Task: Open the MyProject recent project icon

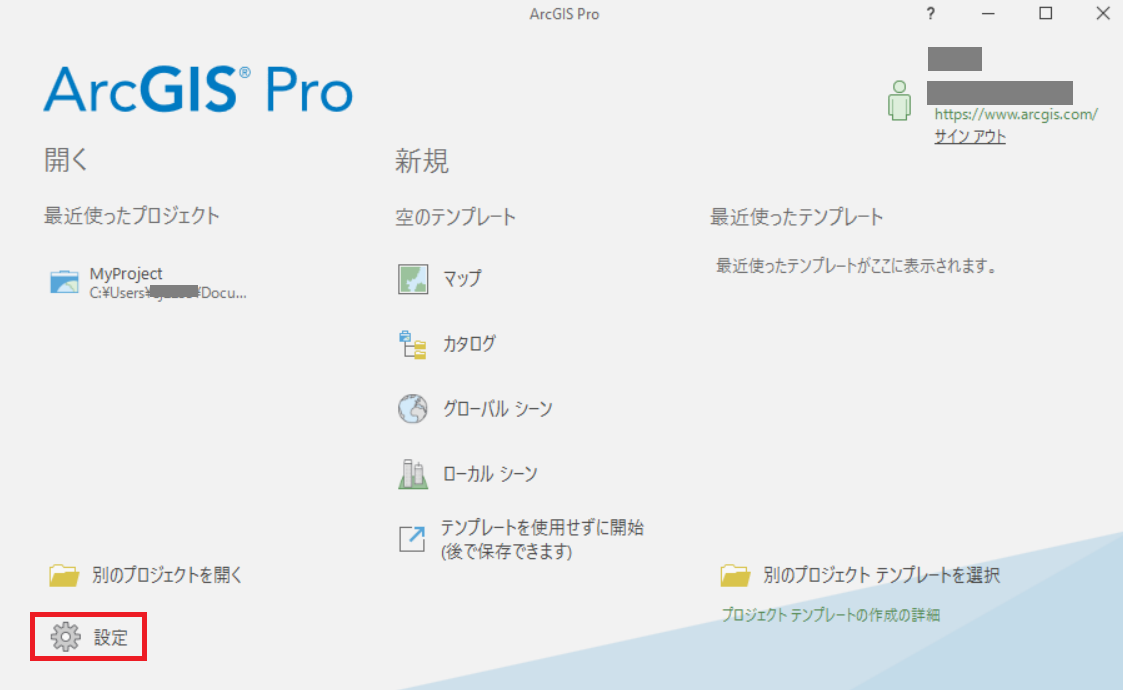Action: click(64, 282)
